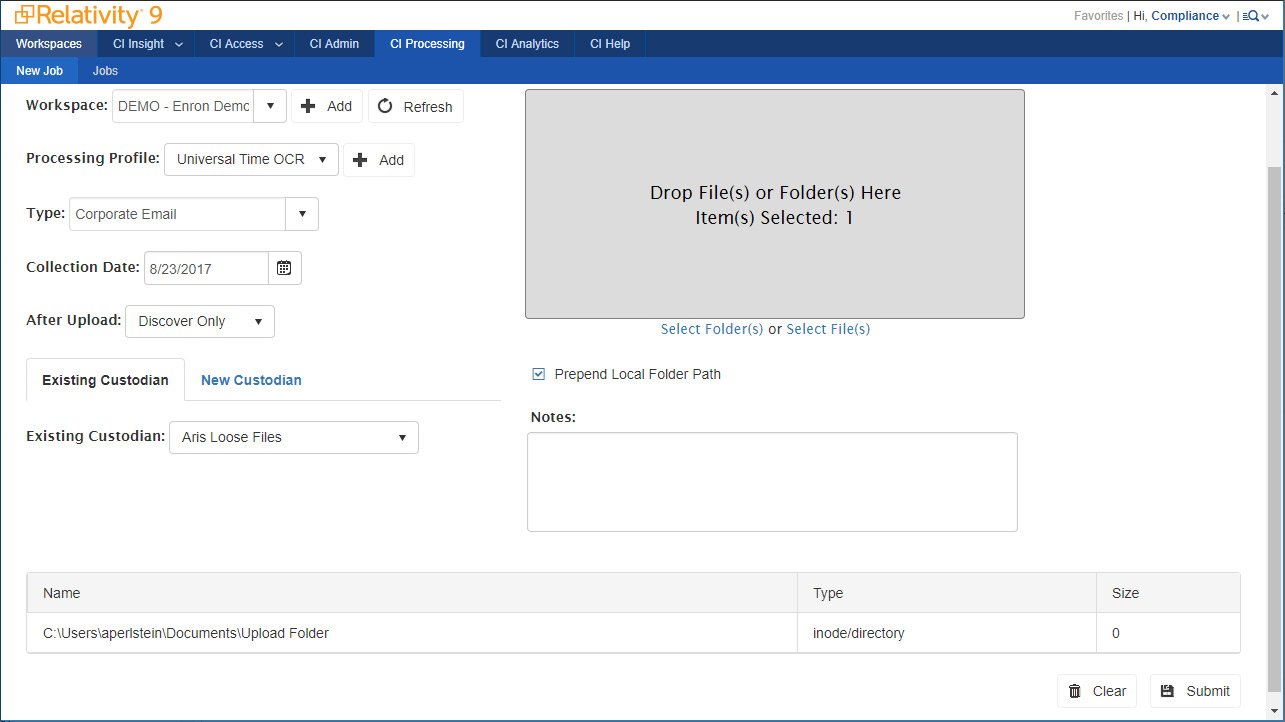Choose from Existing Custodian dropdown
This screenshot has width=1285, height=722.
pyautogui.click(x=293, y=437)
